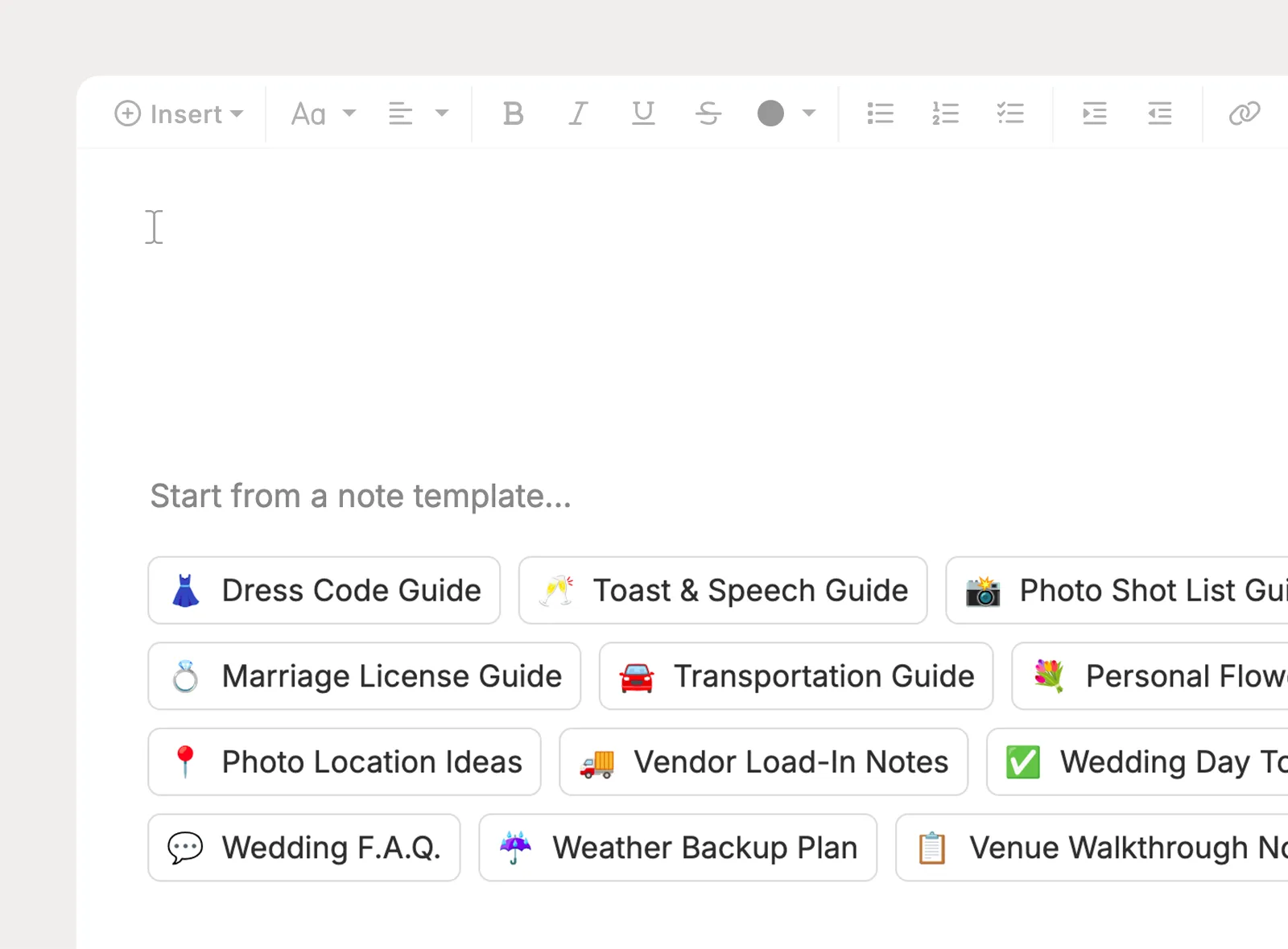Toggle bold formatting
The width and height of the screenshot is (1288, 949).
[x=513, y=113]
